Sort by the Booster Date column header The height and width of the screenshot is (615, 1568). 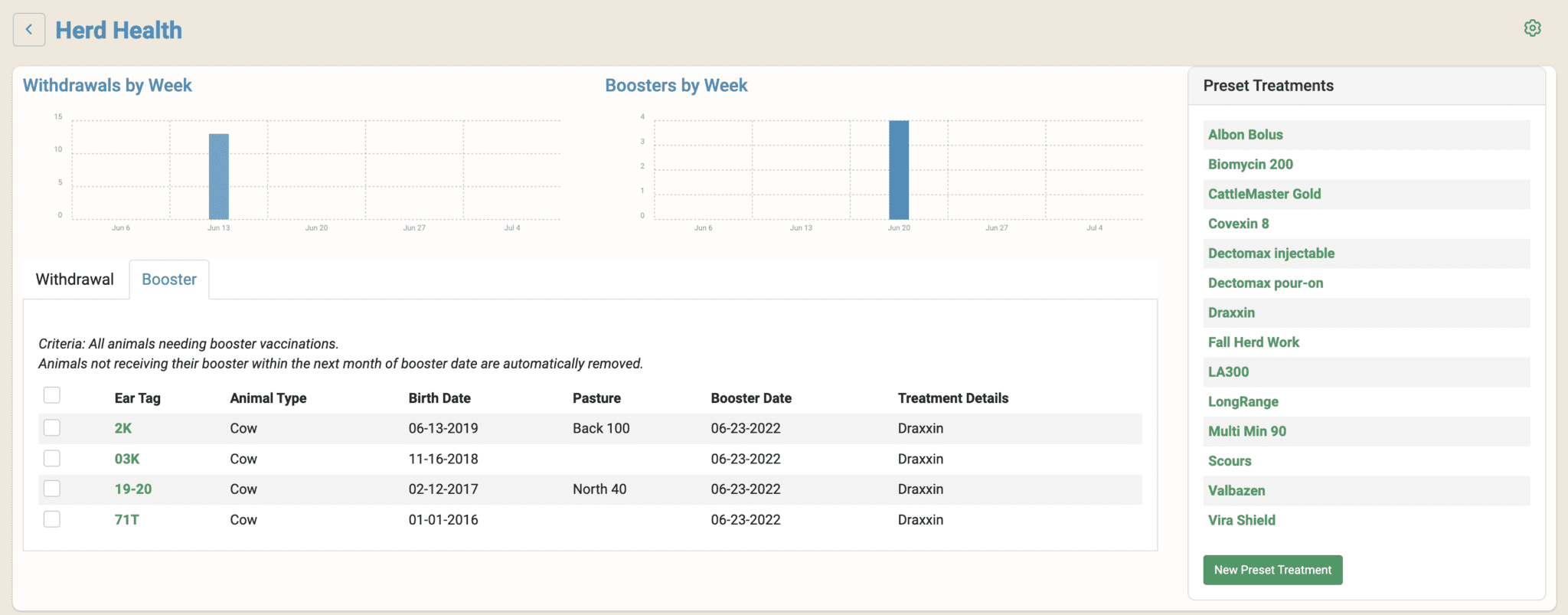tap(750, 398)
